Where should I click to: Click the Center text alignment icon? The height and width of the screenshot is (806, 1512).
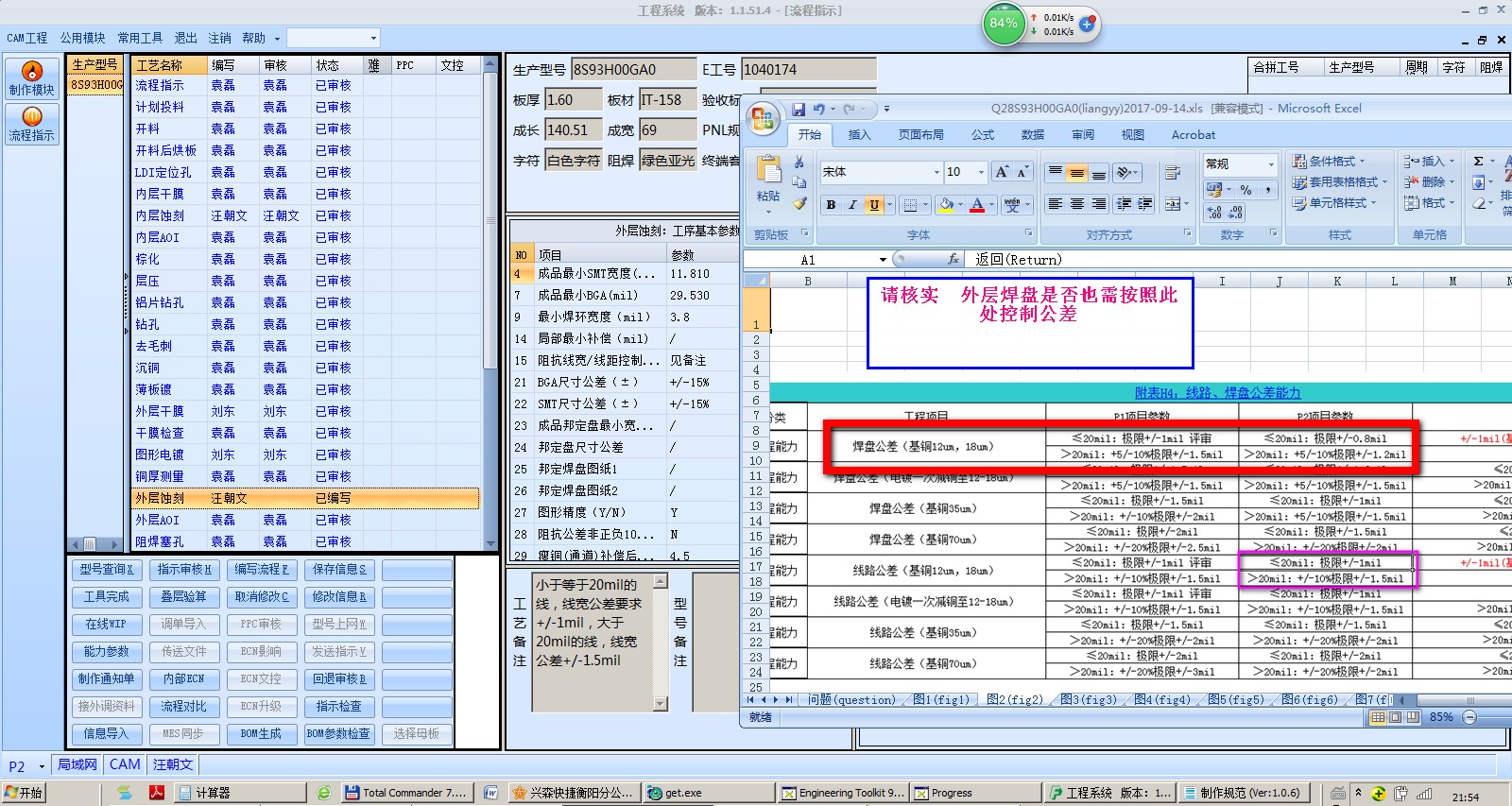(1076, 204)
